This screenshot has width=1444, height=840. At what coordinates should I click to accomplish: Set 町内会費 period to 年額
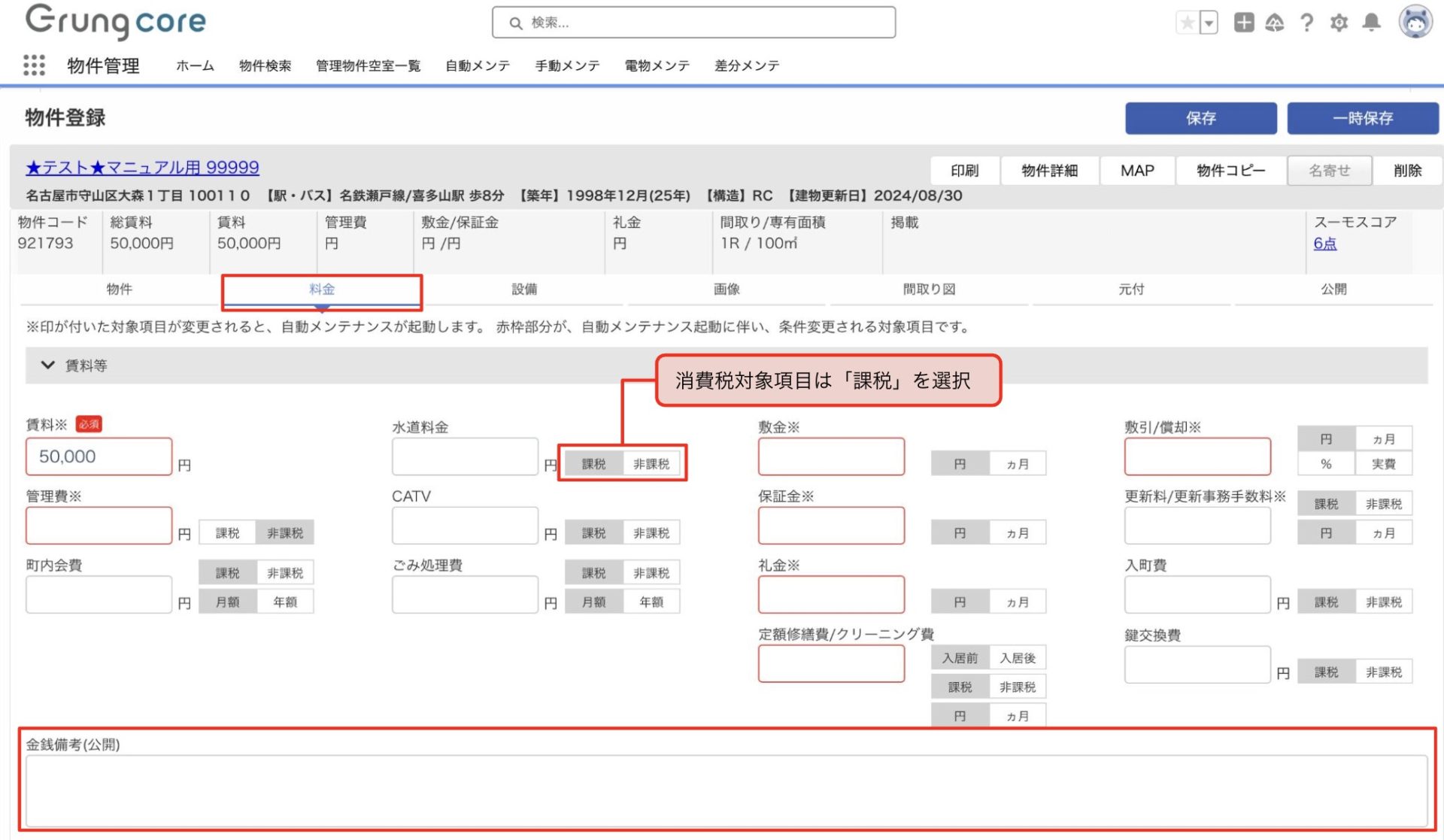point(285,602)
